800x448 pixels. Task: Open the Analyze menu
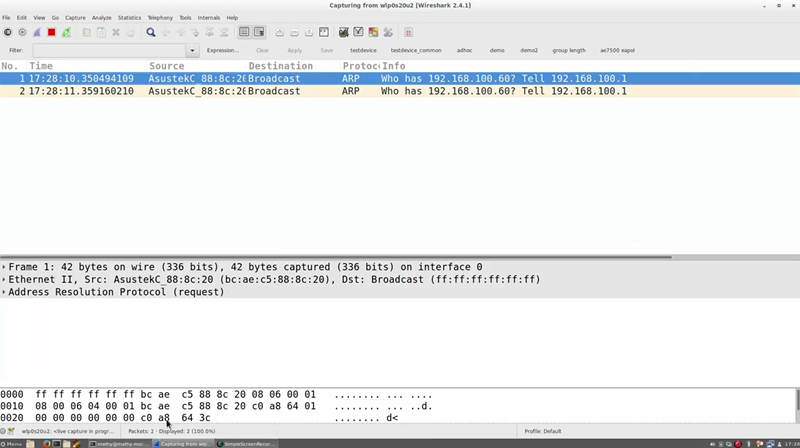click(102, 17)
